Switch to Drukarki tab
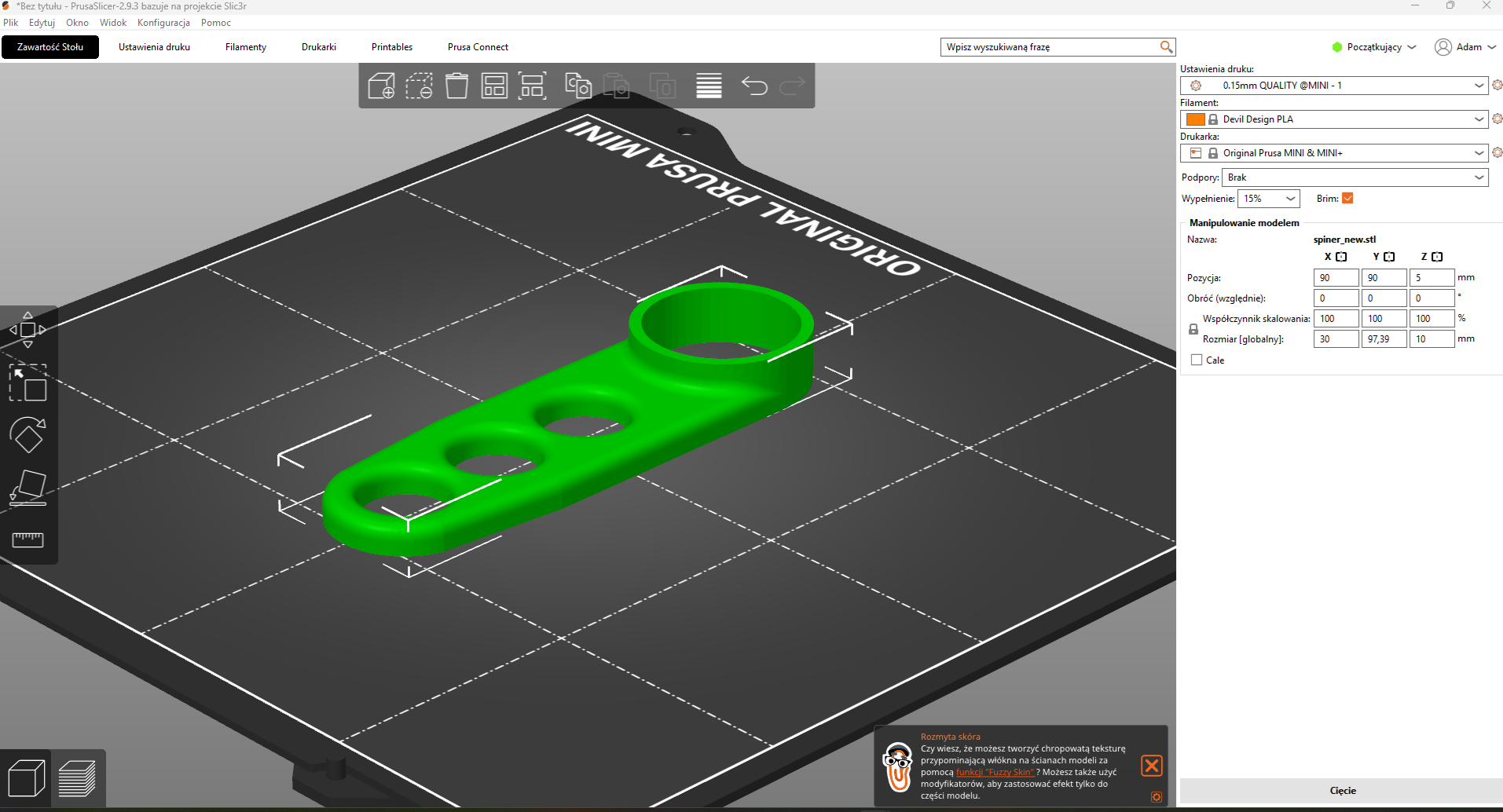 point(319,47)
